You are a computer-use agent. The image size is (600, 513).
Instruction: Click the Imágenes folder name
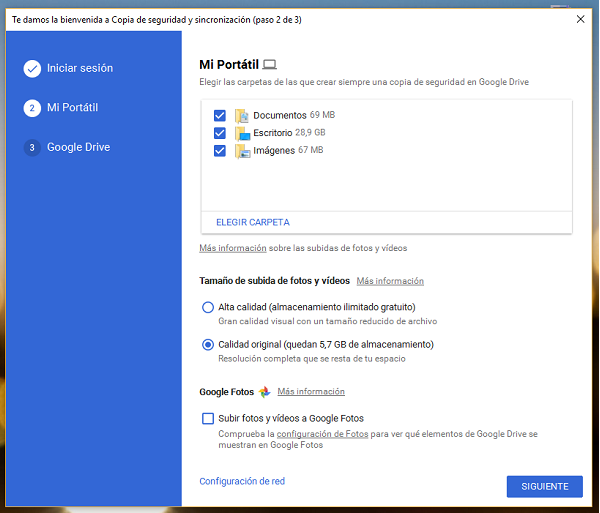[274, 150]
